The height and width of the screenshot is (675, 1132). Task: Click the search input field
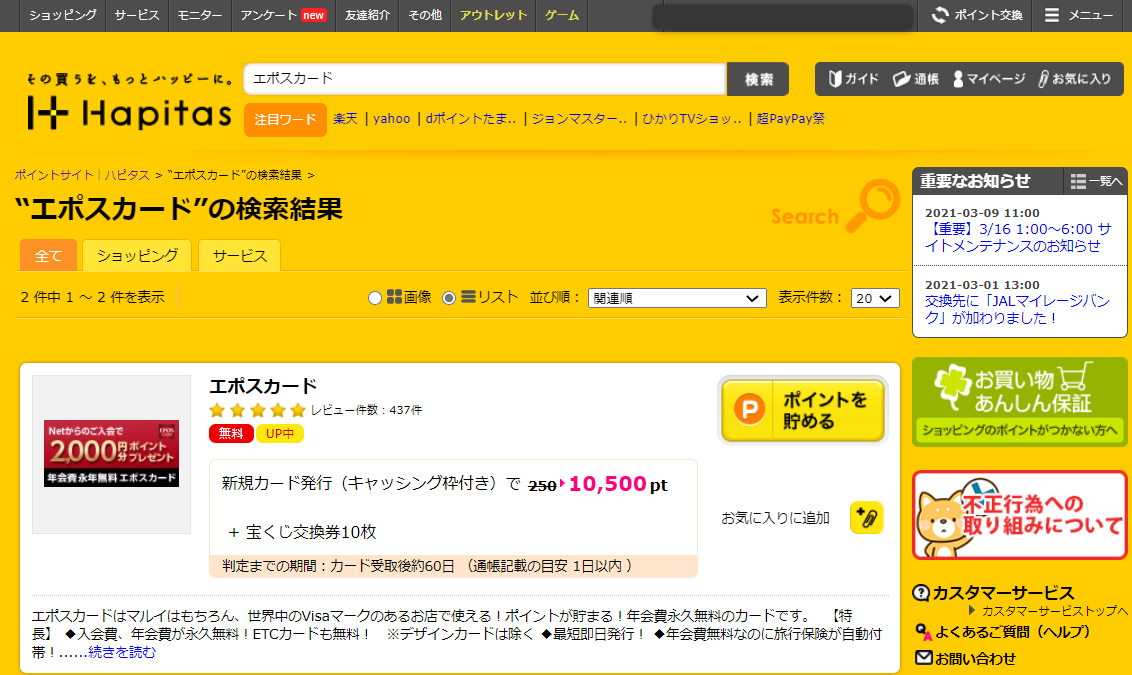tap(484, 79)
